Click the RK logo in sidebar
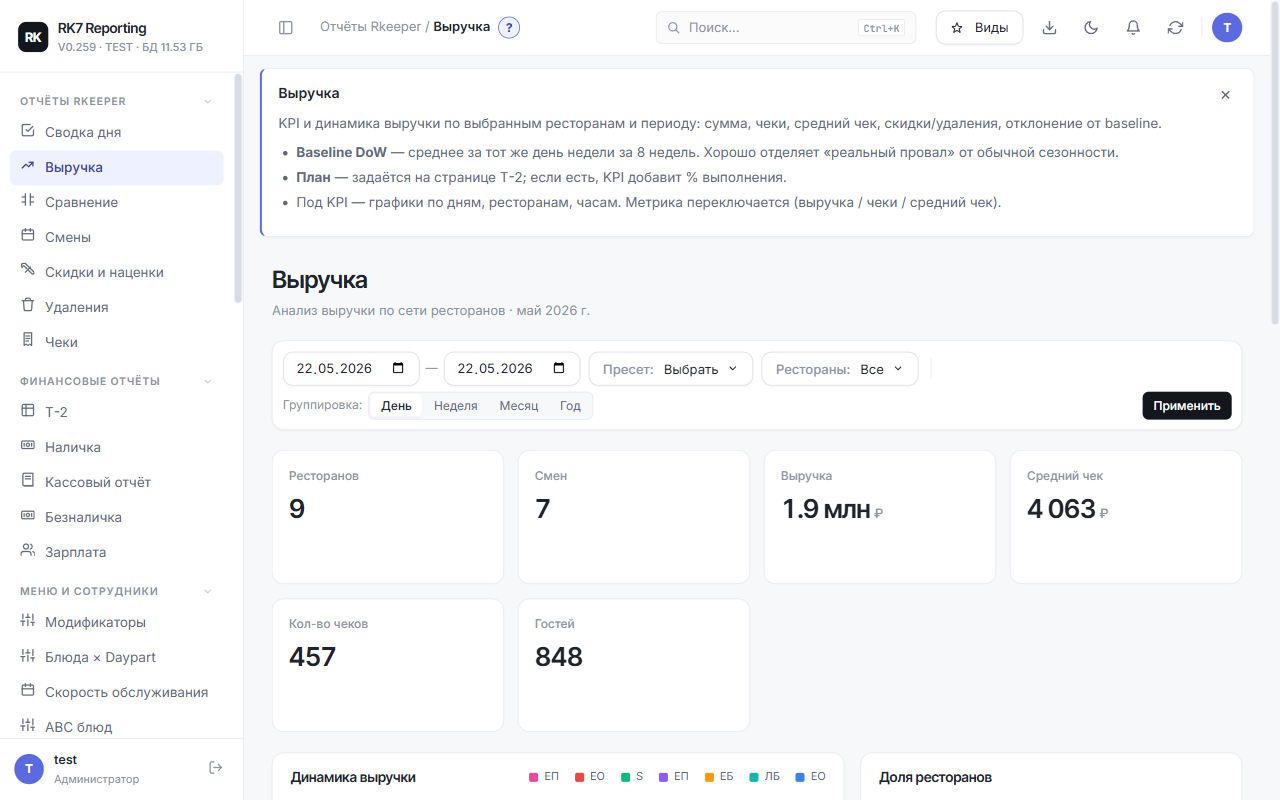This screenshot has width=1280, height=800. [33, 37]
